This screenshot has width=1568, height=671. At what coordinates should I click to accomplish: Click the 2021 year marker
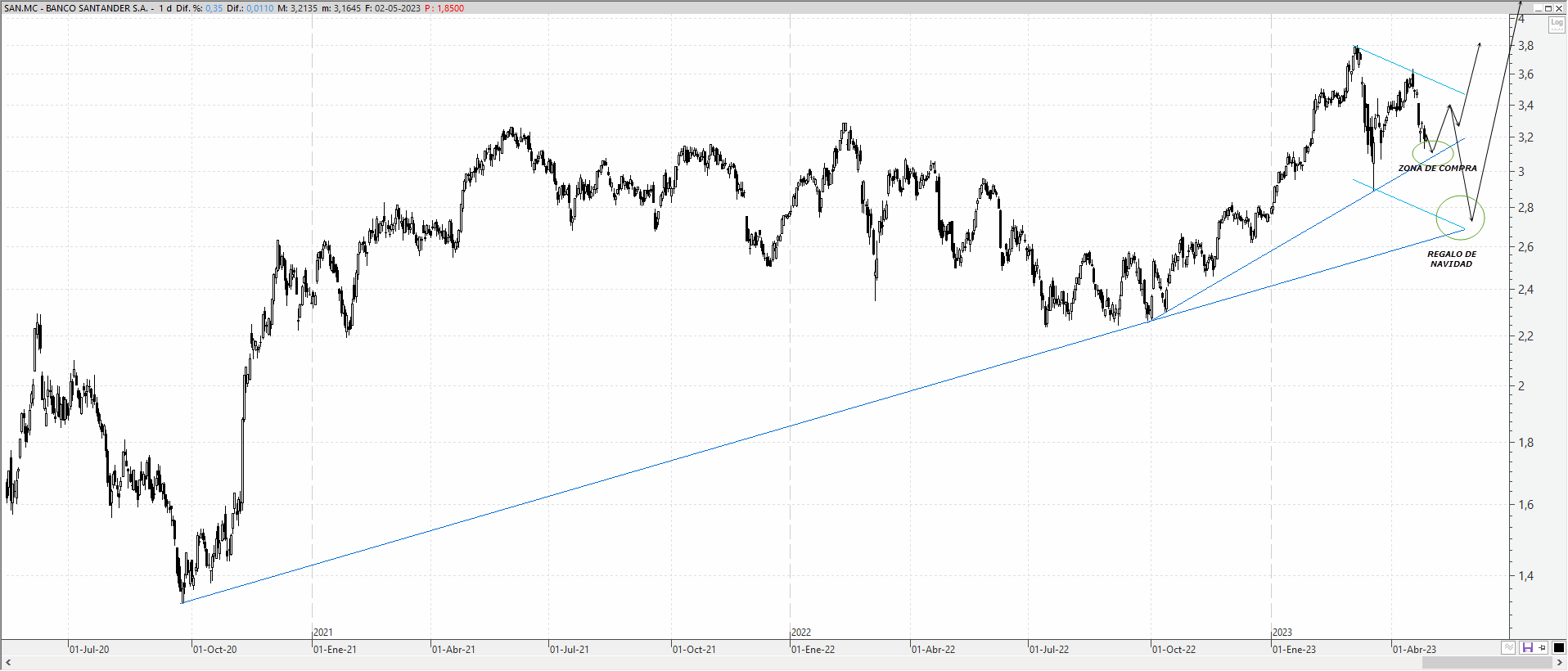click(323, 633)
